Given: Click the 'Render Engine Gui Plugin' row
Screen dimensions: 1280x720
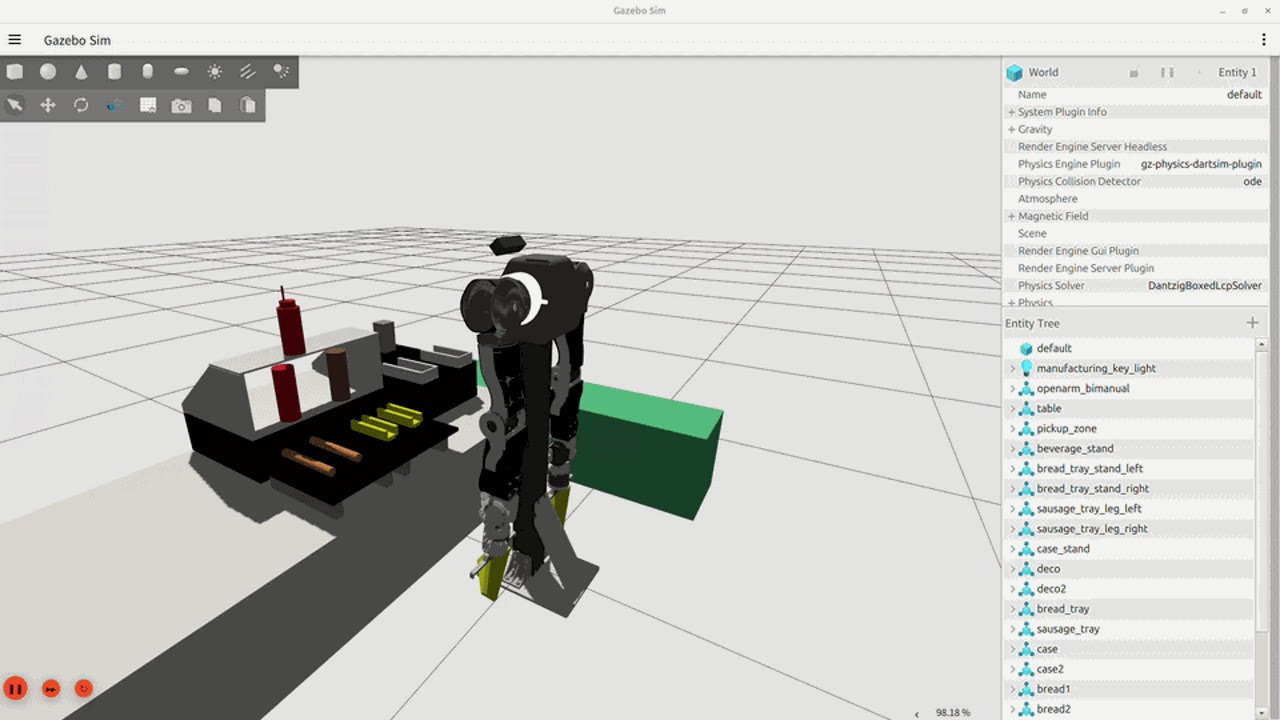Looking at the screenshot, I should (1136, 251).
